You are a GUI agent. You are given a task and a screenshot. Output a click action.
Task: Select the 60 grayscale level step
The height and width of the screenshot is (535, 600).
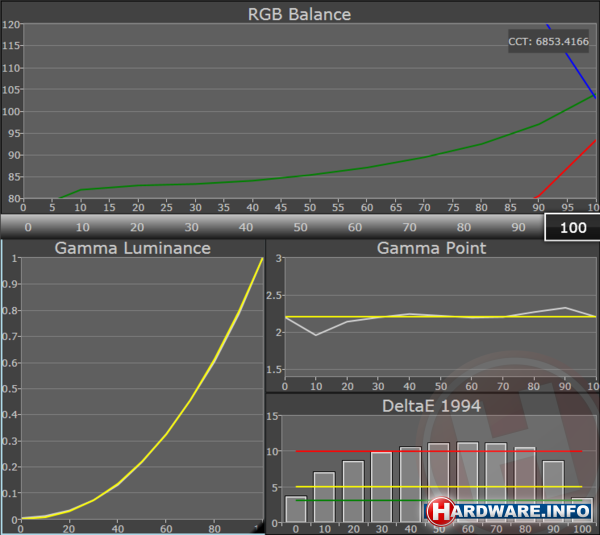[x=354, y=227]
